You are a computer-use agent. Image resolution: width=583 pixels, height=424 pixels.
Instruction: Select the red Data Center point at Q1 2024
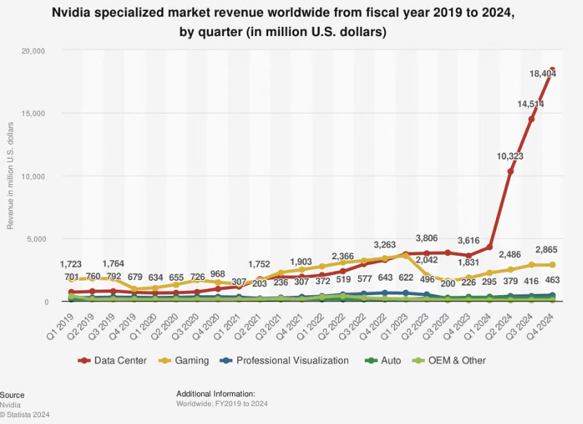(489, 247)
